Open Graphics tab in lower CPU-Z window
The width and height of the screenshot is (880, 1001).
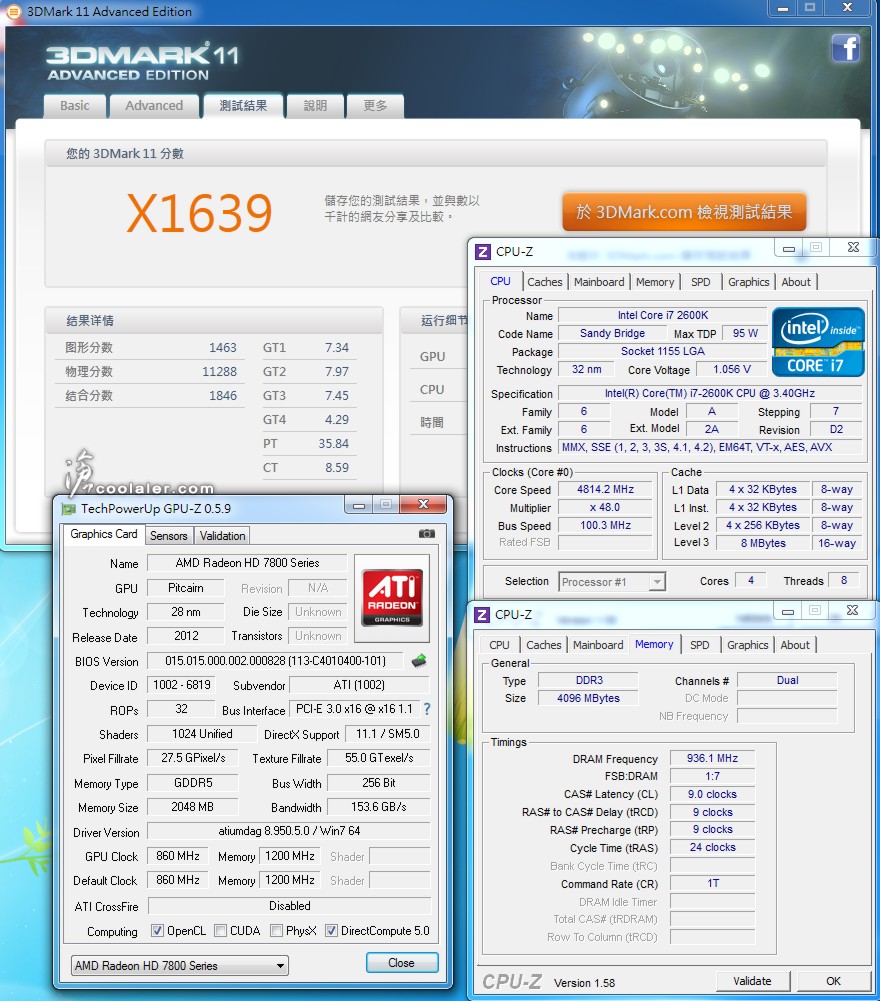click(x=747, y=645)
